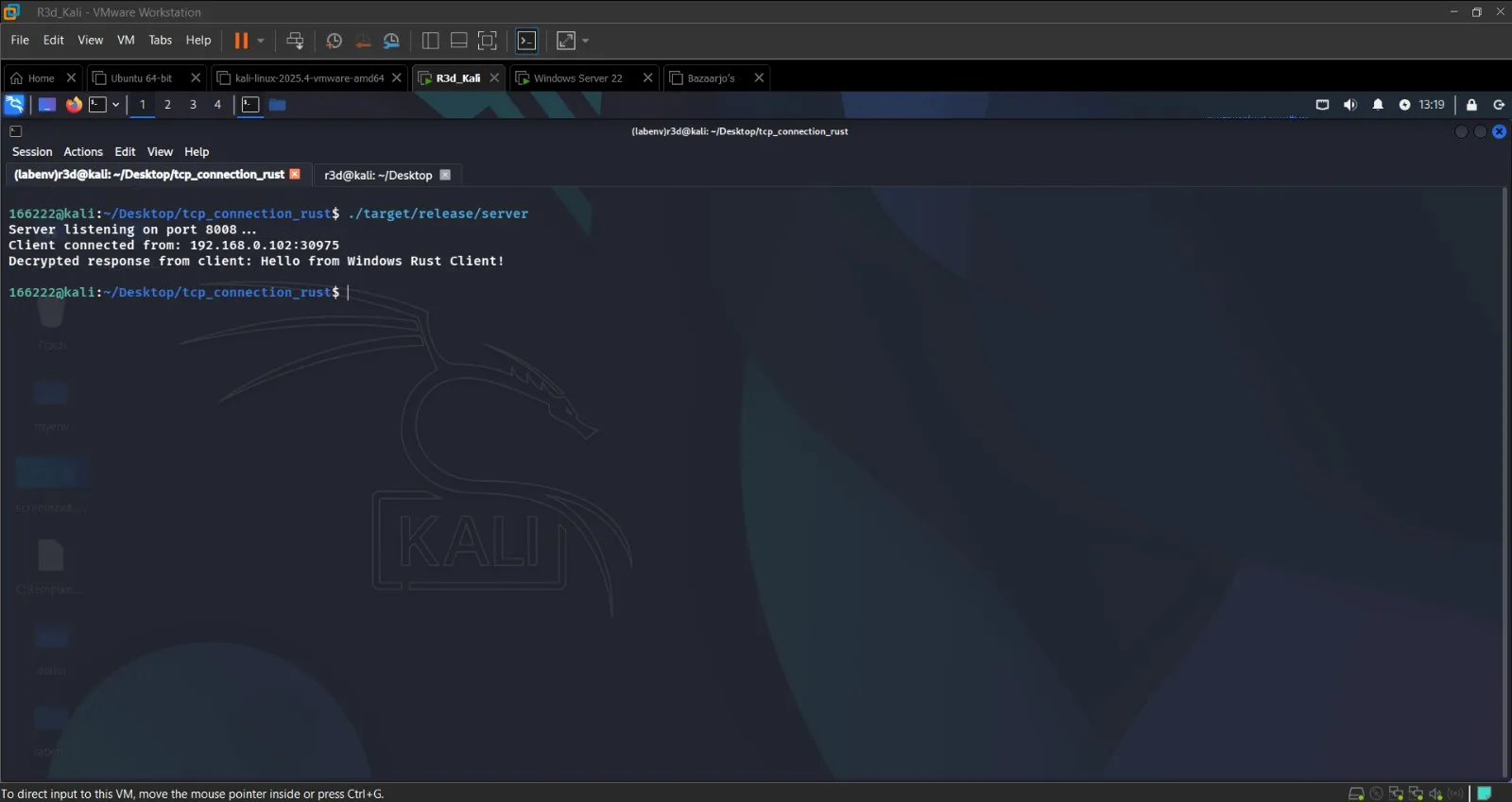Open the terminal Edit menu
Image resolution: width=1512 pixels, height=802 pixels.
coord(125,152)
